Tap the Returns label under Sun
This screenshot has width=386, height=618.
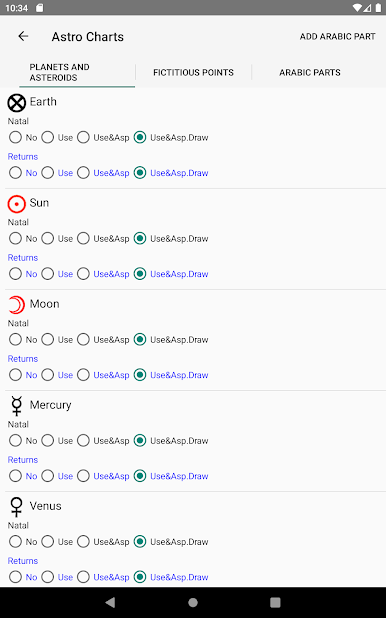pyautogui.click(x=23, y=258)
